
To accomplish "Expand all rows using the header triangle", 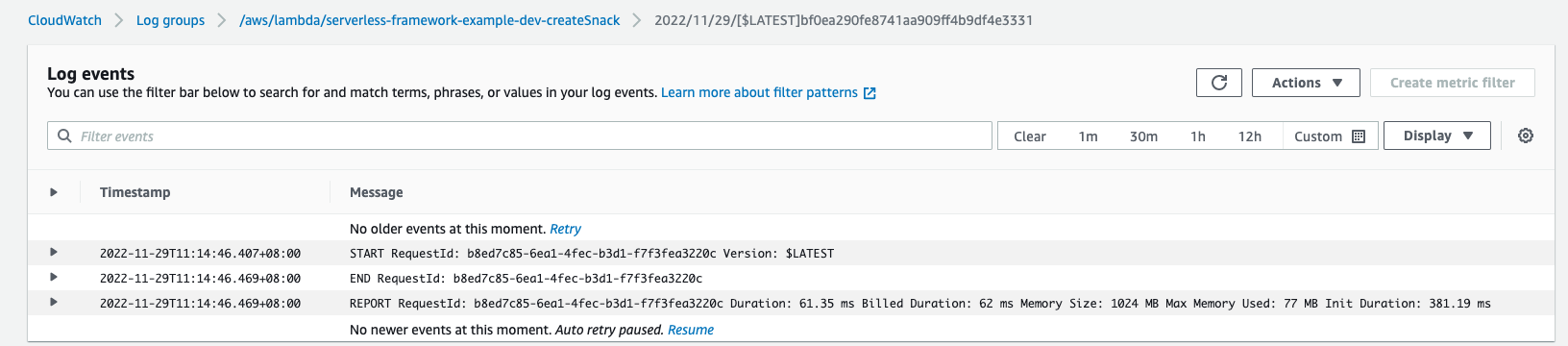I will tap(54, 192).
